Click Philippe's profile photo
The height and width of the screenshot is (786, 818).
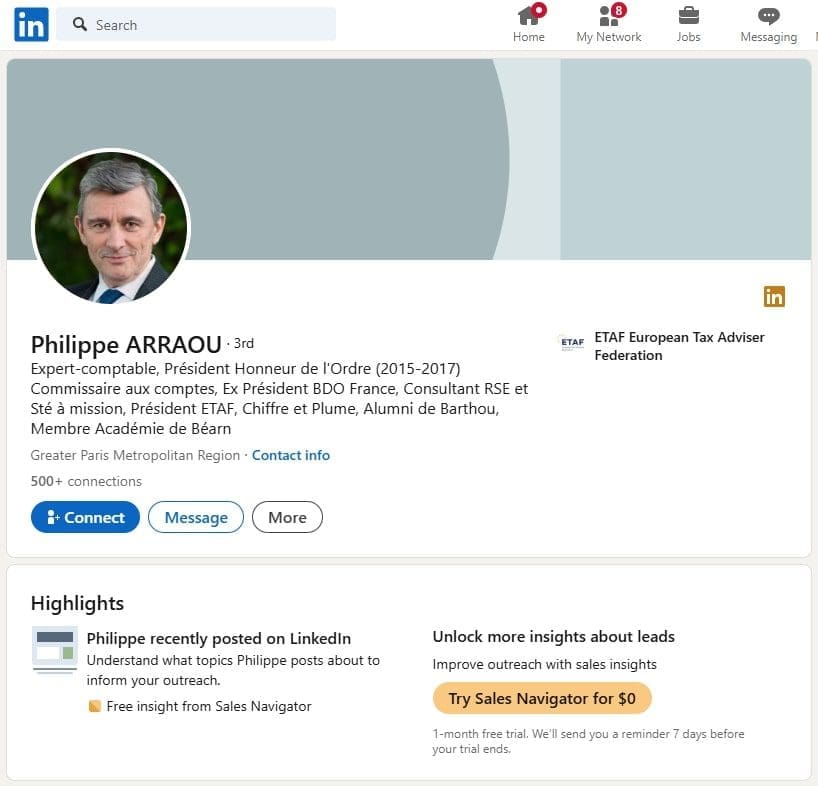tap(112, 227)
